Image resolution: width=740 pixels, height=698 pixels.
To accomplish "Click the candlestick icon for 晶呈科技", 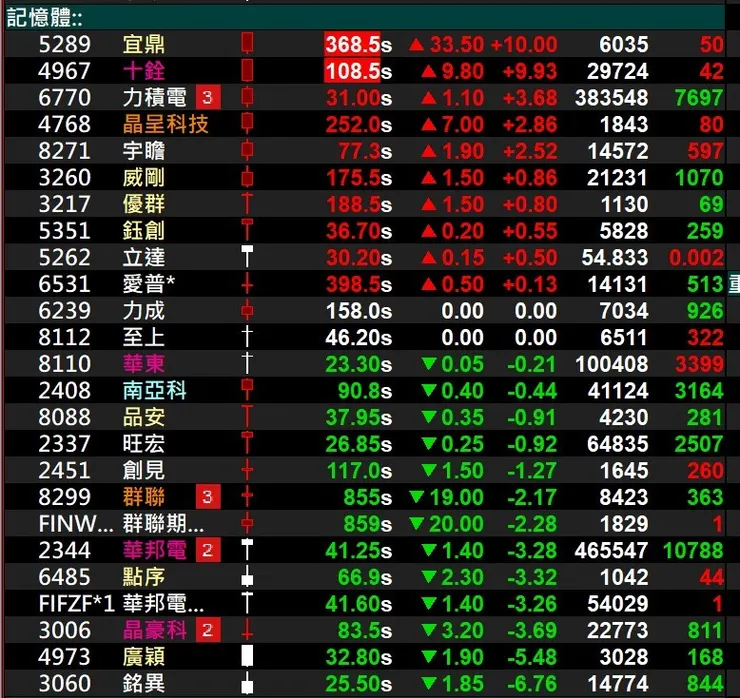I will [247, 123].
